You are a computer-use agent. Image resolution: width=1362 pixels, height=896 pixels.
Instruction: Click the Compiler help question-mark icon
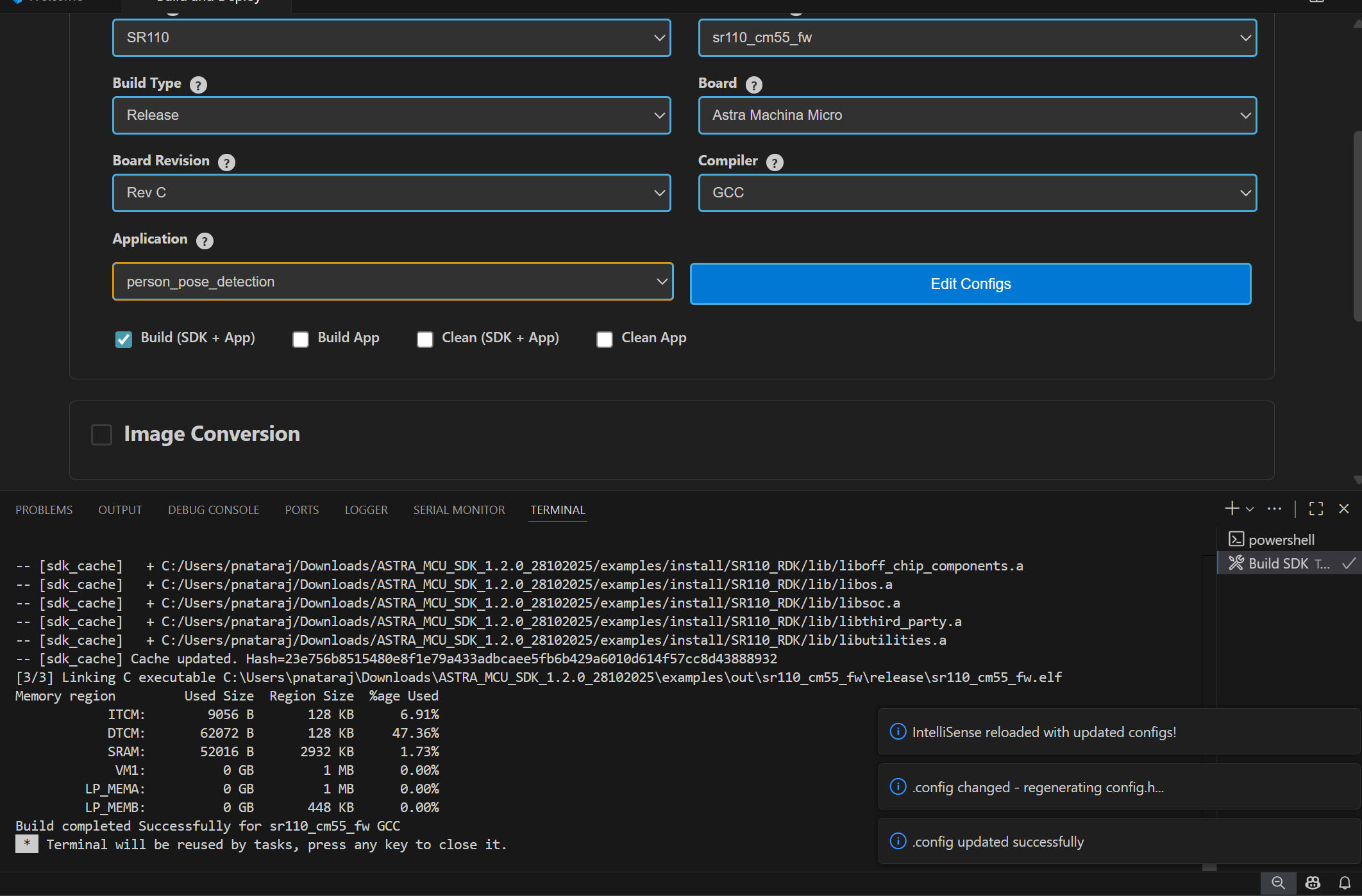point(775,162)
